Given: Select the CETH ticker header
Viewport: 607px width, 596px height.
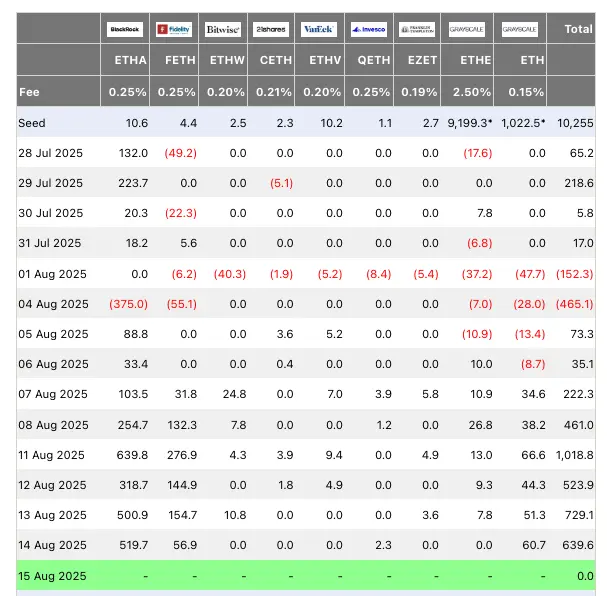Looking at the screenshot, I should coord(276,60).
